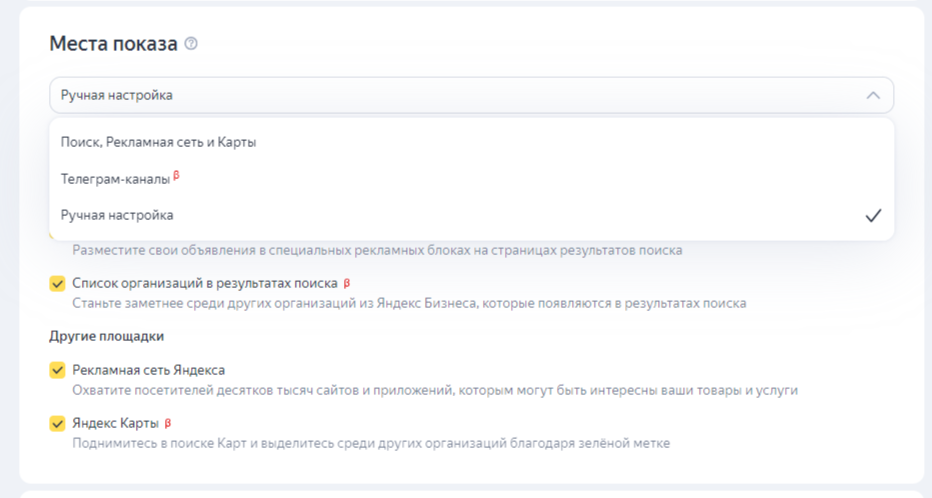Click description about special ad blocks in search

click(x=377, y=250)
